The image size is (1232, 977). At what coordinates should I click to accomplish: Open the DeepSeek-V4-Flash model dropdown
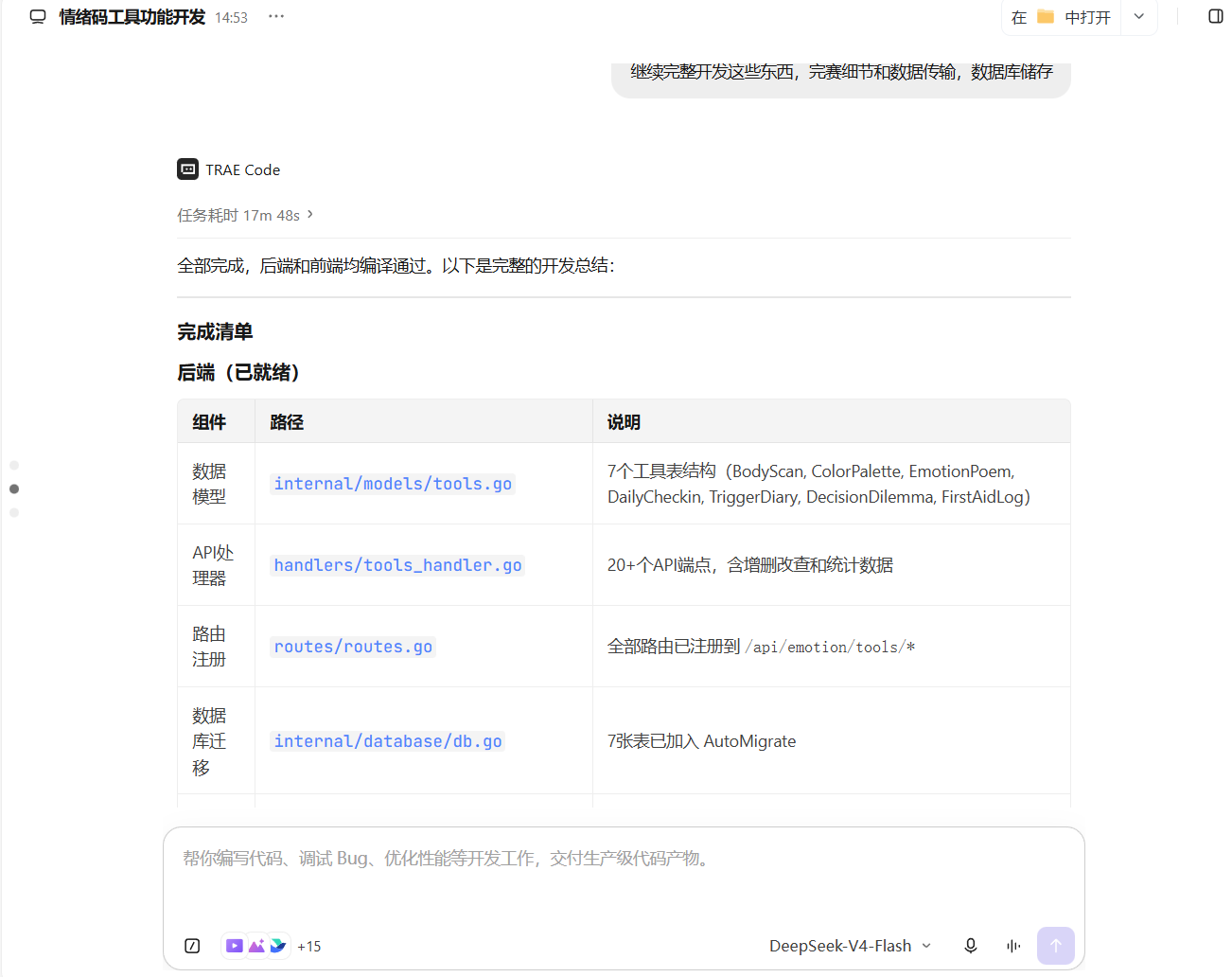pyautogui.click(x=850, y=946)
